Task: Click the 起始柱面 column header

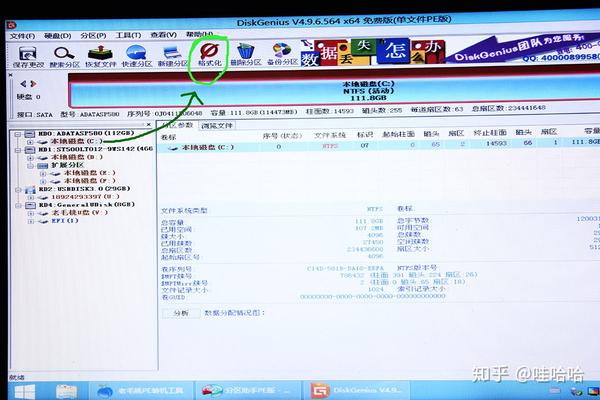Action: (x=398, y=134)
